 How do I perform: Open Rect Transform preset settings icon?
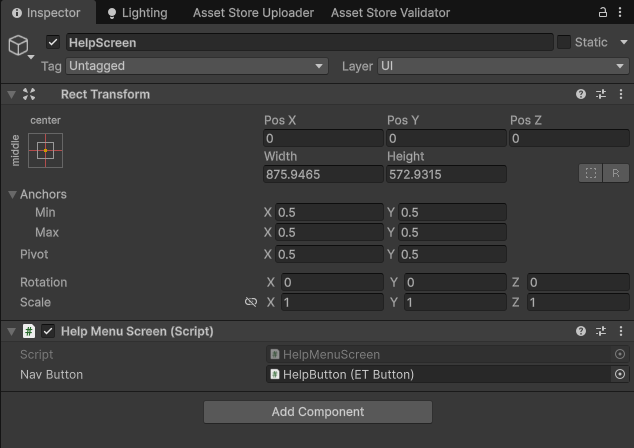601,94
